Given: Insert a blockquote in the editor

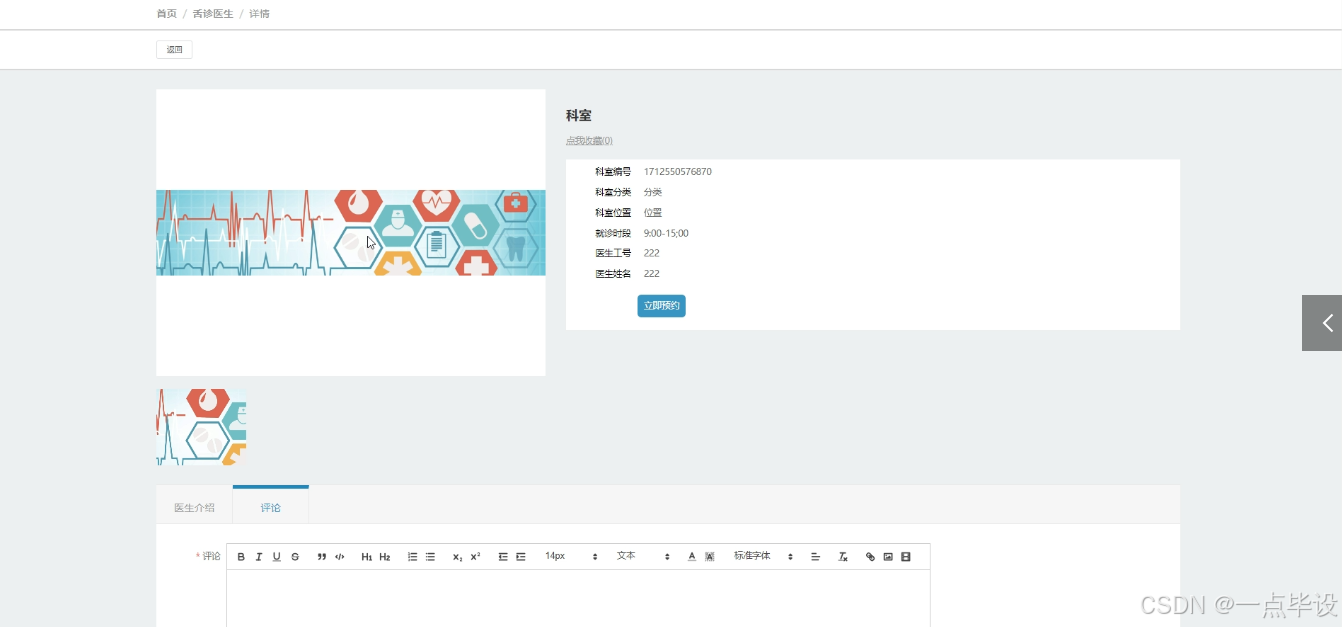Looking at the screenshot, I should [322, 557].
